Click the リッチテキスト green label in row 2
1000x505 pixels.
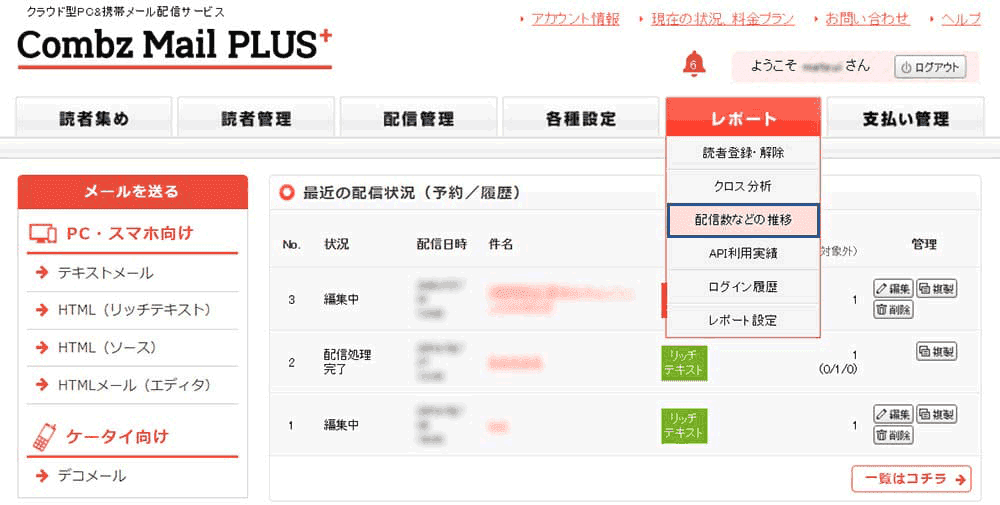click(684, 362)
